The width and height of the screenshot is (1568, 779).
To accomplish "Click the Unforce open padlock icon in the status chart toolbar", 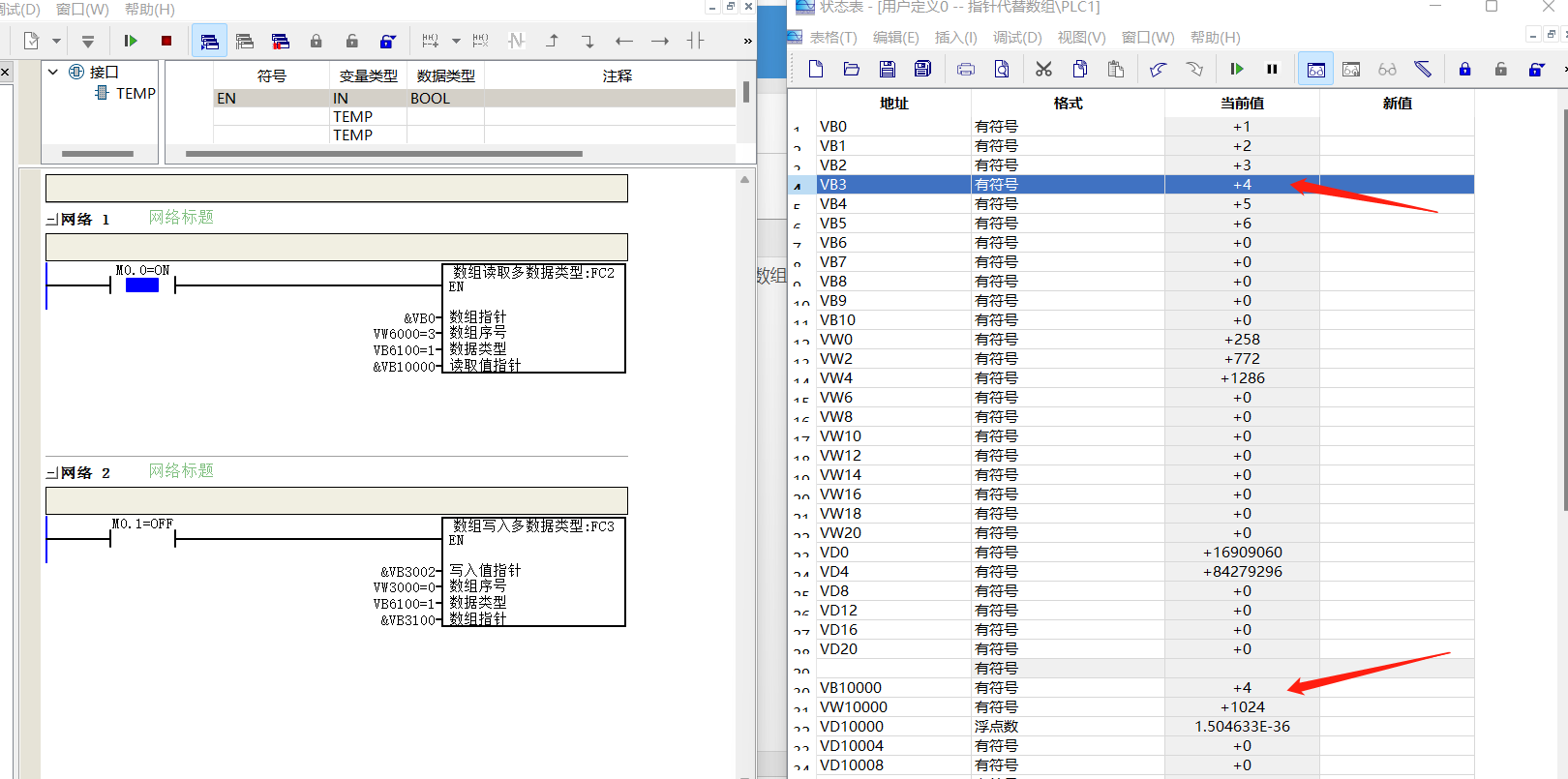I will pos(1500,69).
